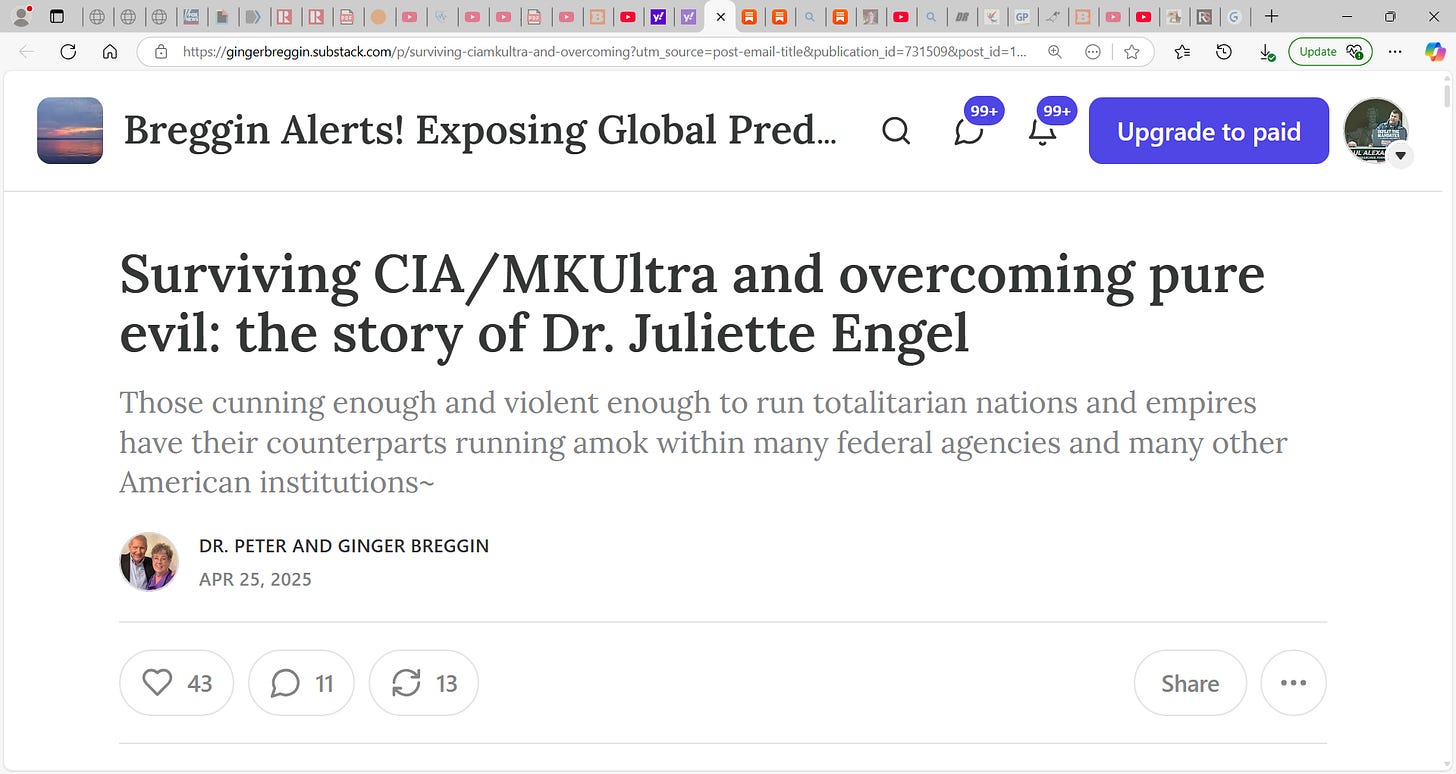Click the Breggin Alerts sunset logo

tap(70, 130)
